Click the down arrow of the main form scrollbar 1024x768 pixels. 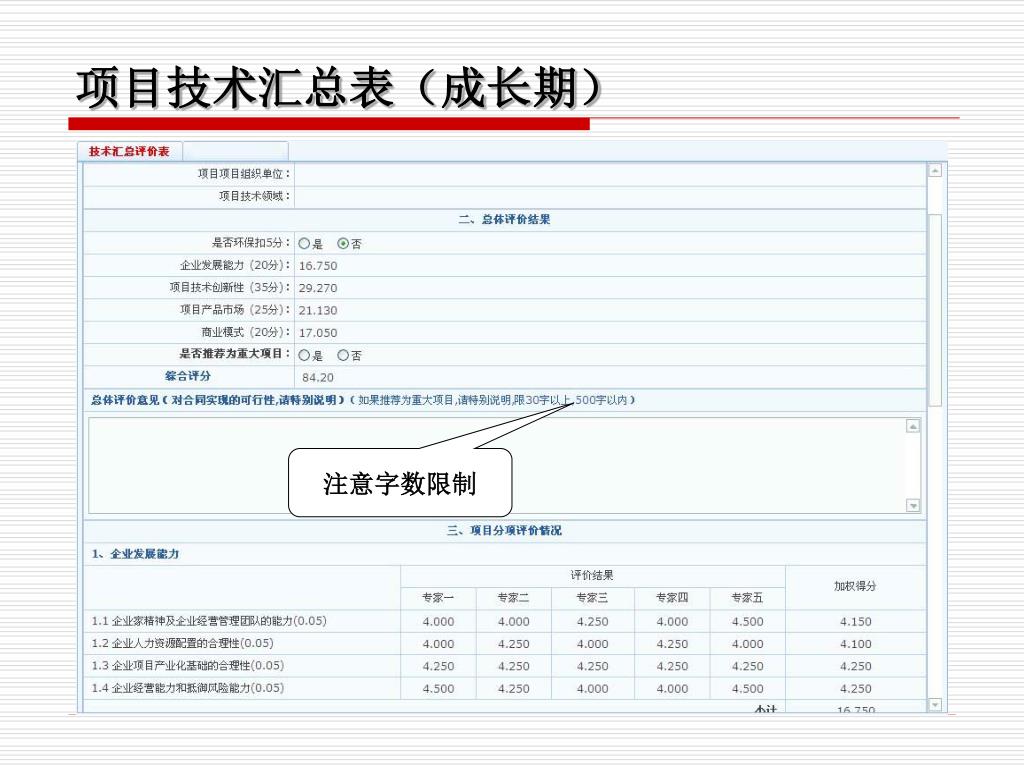tap(935, 705)
